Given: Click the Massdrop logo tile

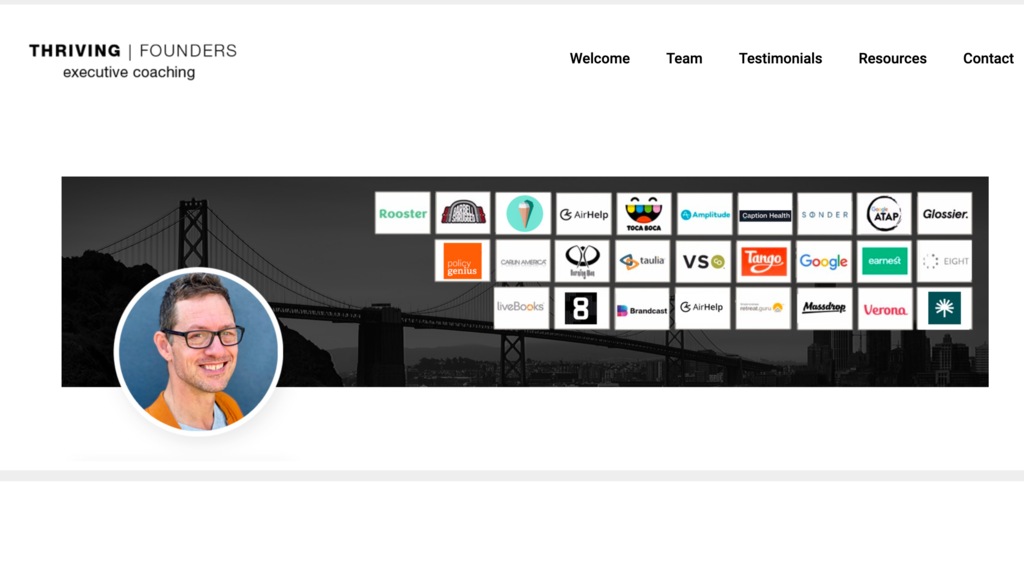Looking at the screenshot, I should [x=824, y=308].
